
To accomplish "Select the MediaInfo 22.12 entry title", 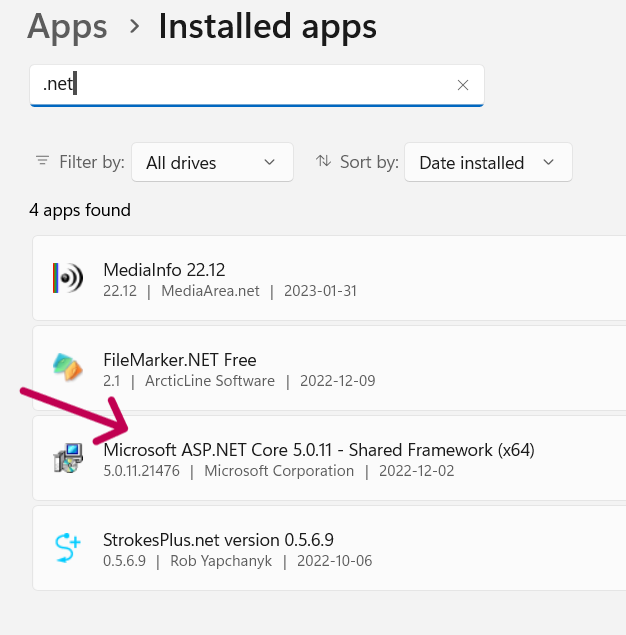I will click(x=164, y=270).
